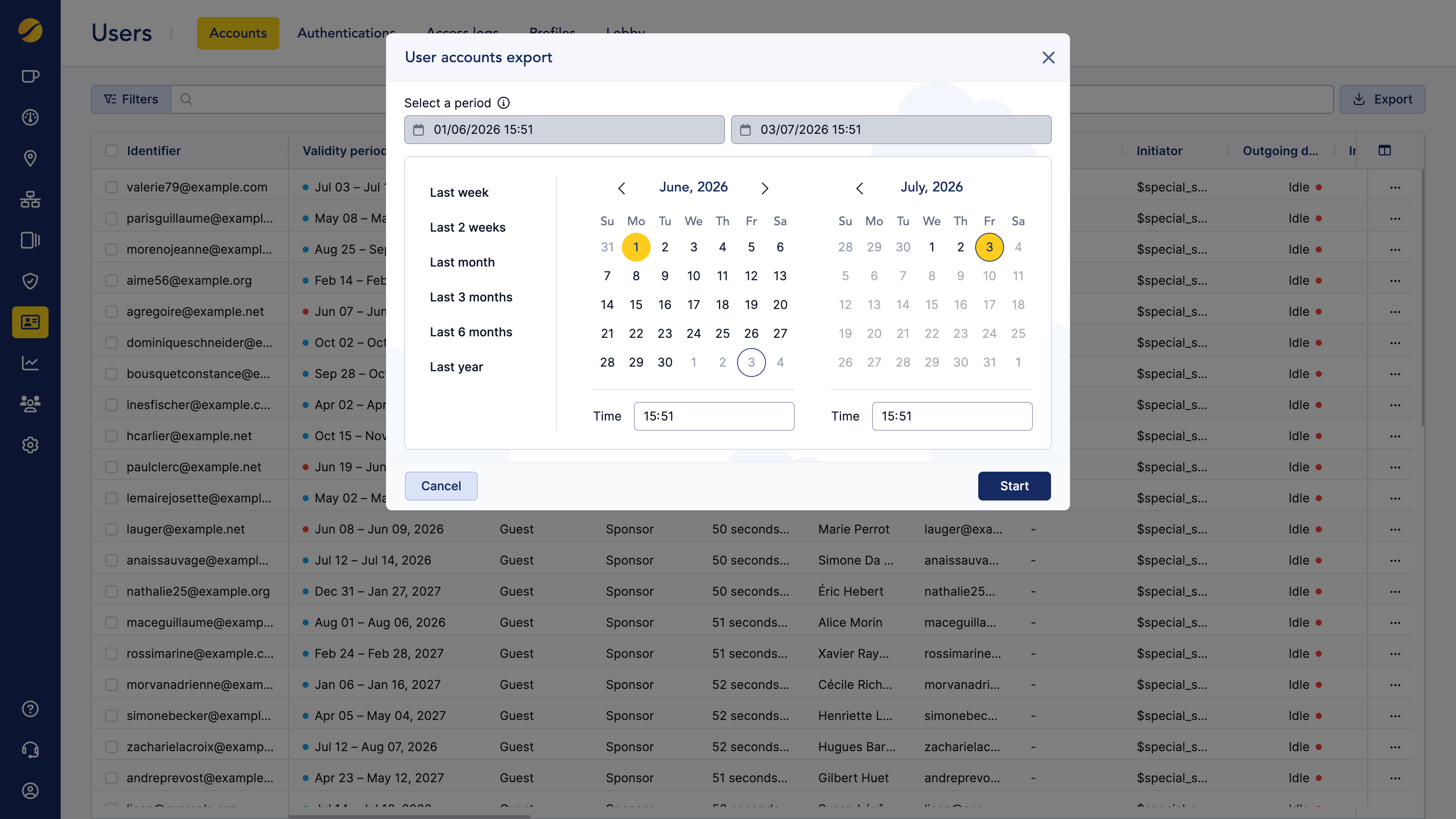Pick July 2 in the July calendar
Image resolution: width=1456 pixels, height=819 pixels.
click(960, 247)
